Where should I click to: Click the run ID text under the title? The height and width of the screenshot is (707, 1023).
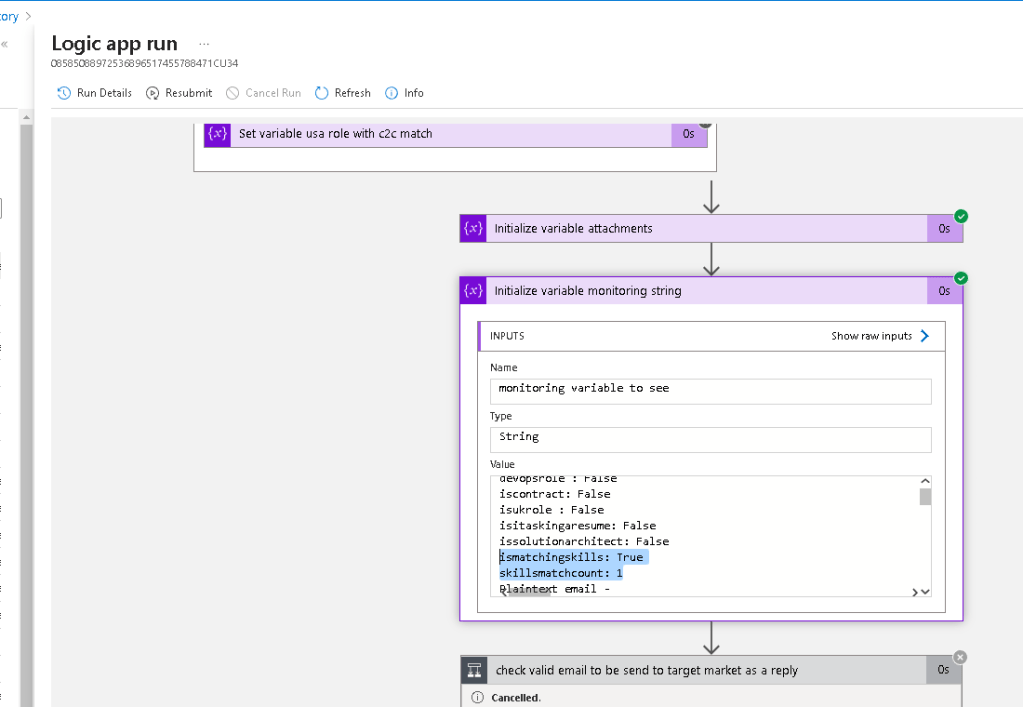click(x=144, y=63)
